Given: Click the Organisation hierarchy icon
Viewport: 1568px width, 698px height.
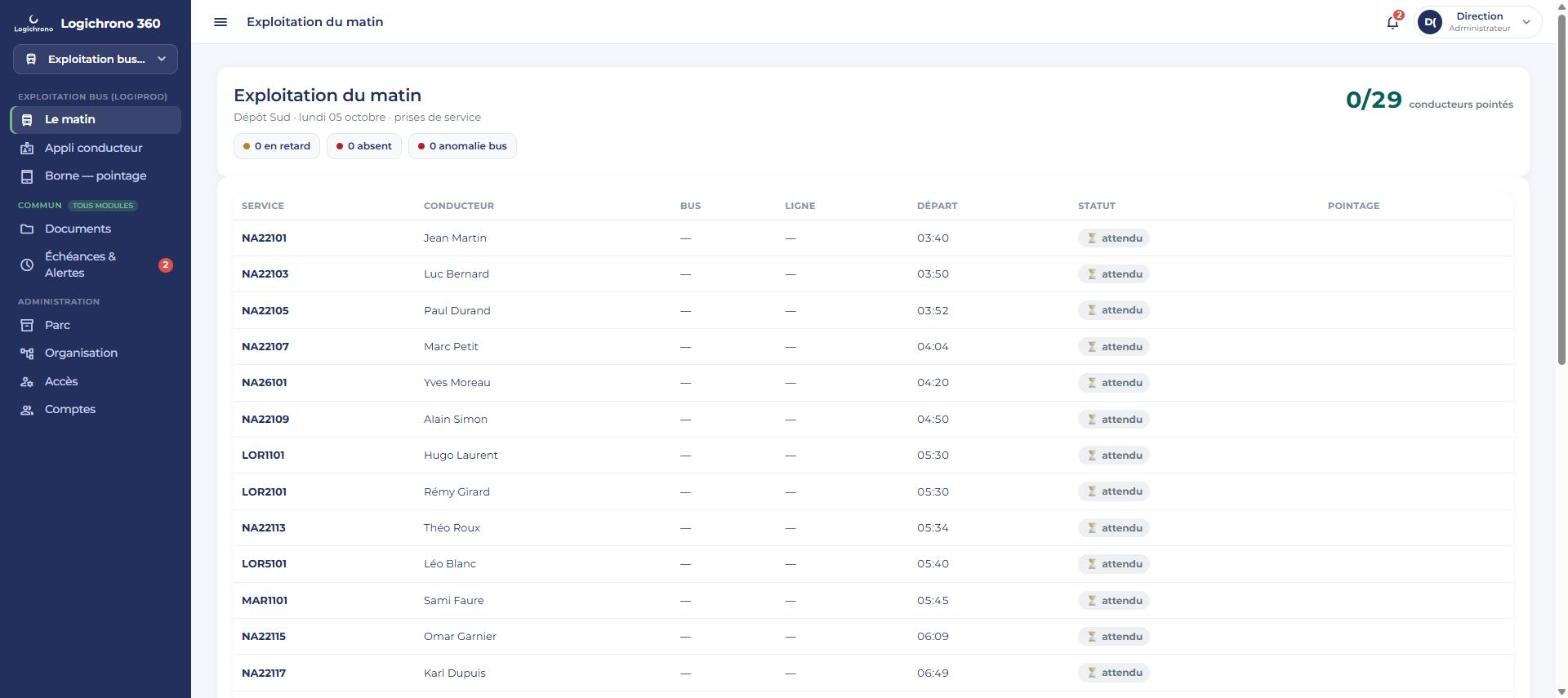Looking at the screenshot, I should point(27,353).
